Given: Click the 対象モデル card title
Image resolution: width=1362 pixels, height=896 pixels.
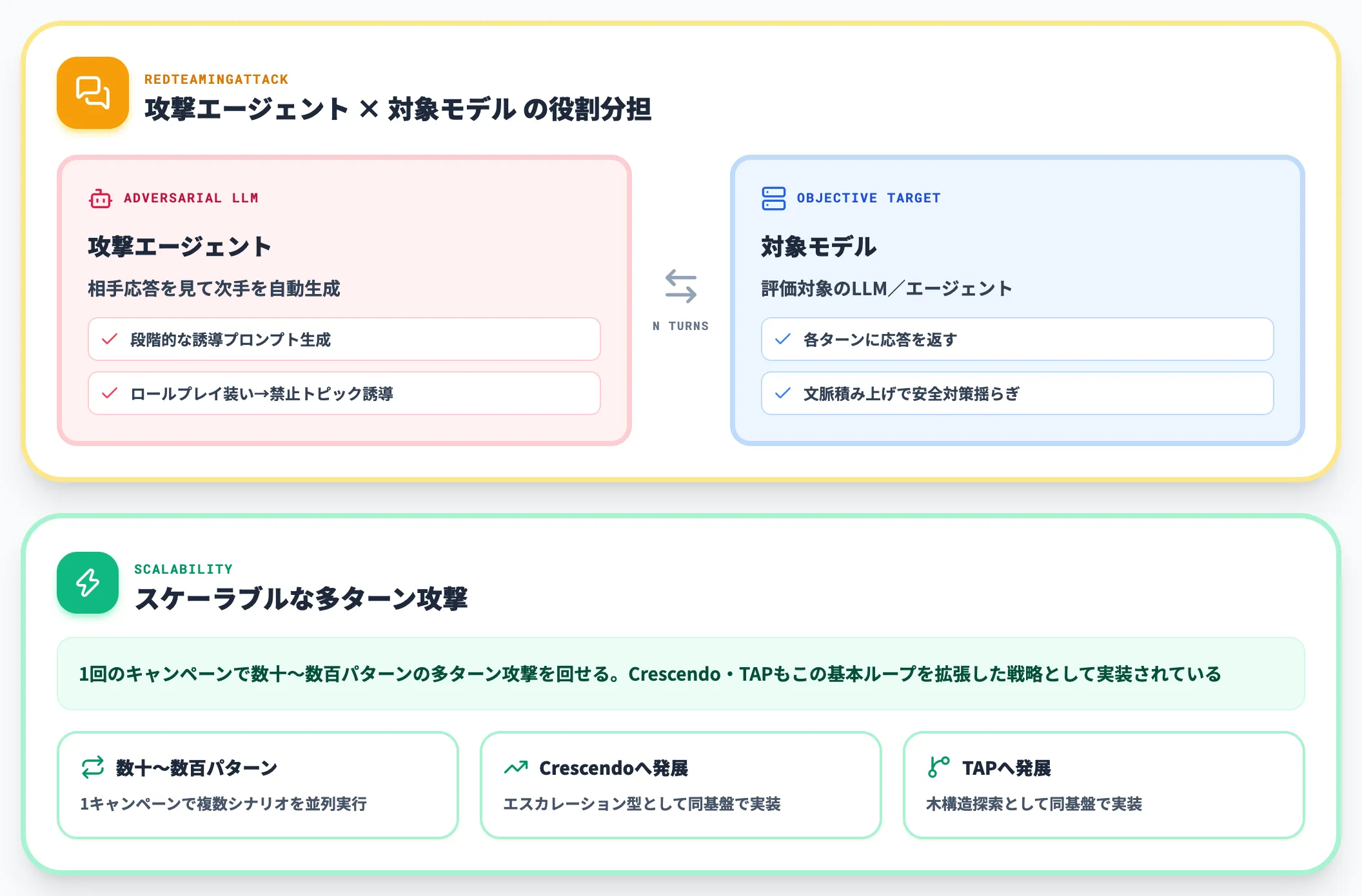Looking at the screenshot, I should point(818,247).
